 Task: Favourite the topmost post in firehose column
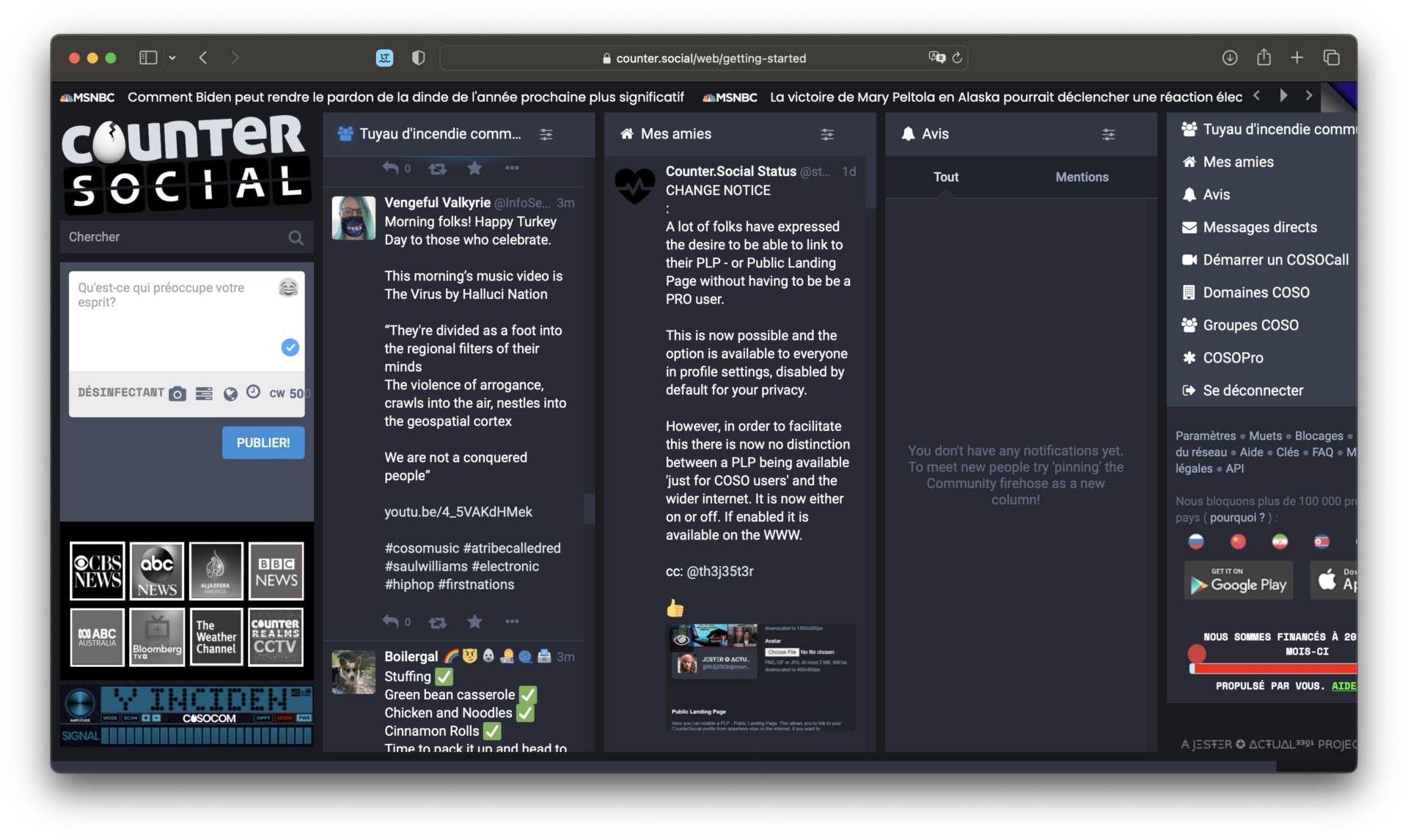474,168
